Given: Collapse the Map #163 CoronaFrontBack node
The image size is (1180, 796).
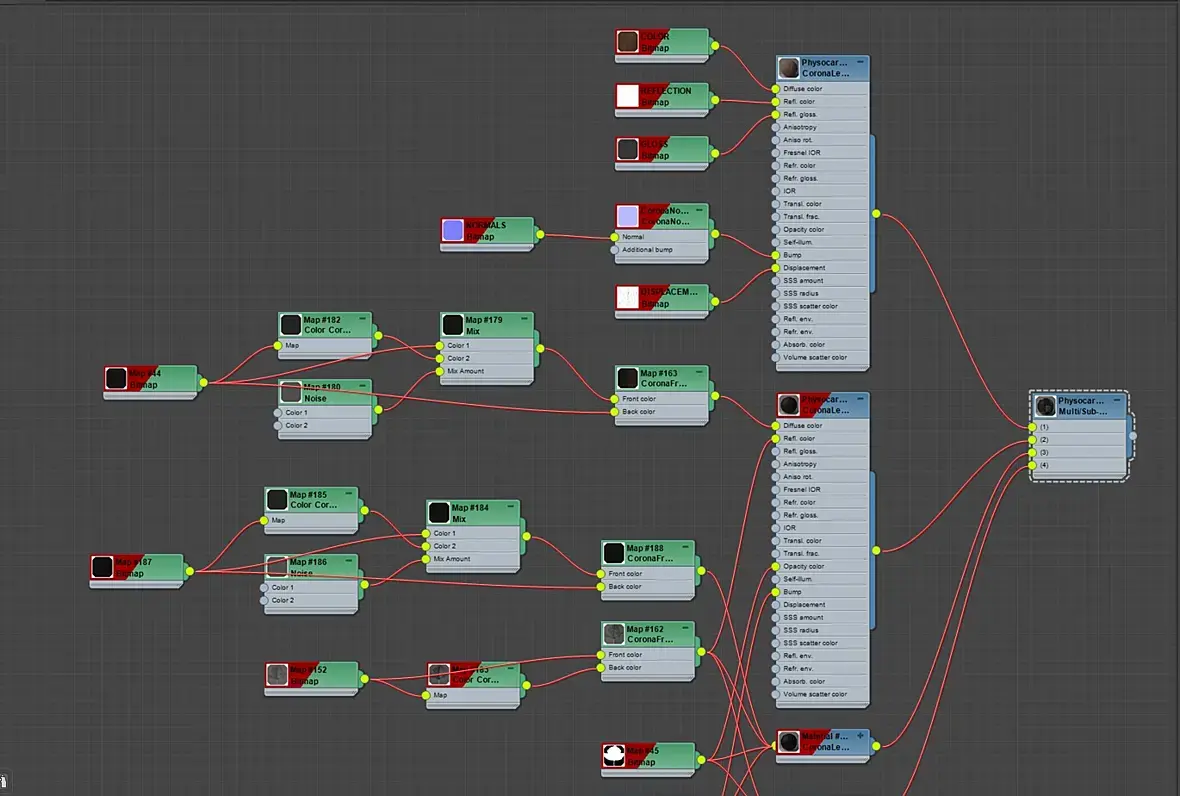Looking at the screenshot, I should pos(699,372).
